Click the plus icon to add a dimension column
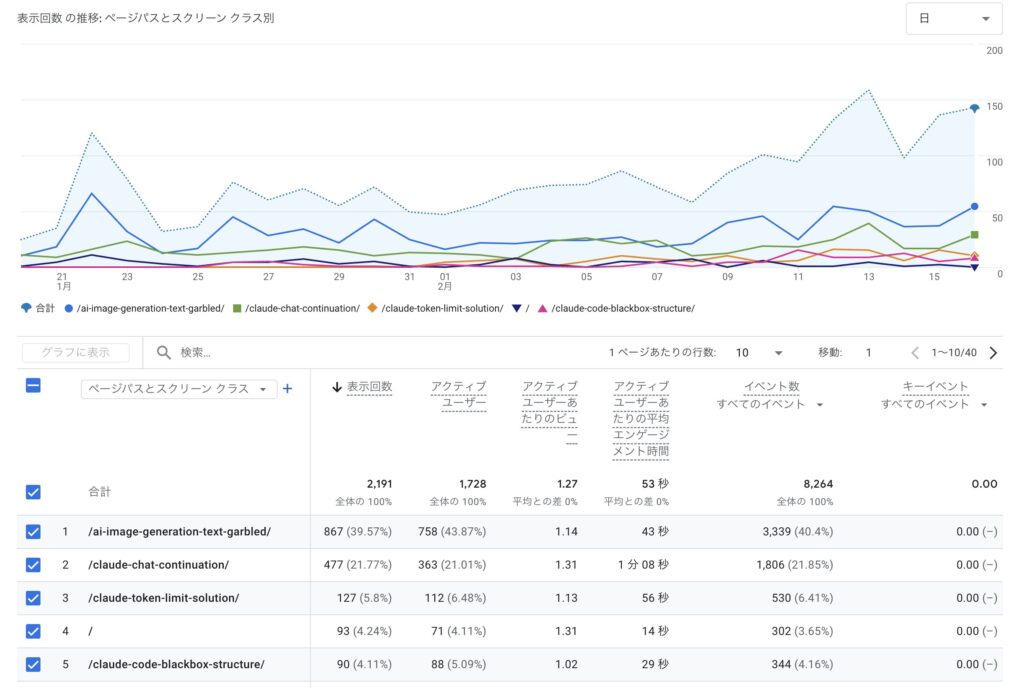1024x688 pixels. 287,389
